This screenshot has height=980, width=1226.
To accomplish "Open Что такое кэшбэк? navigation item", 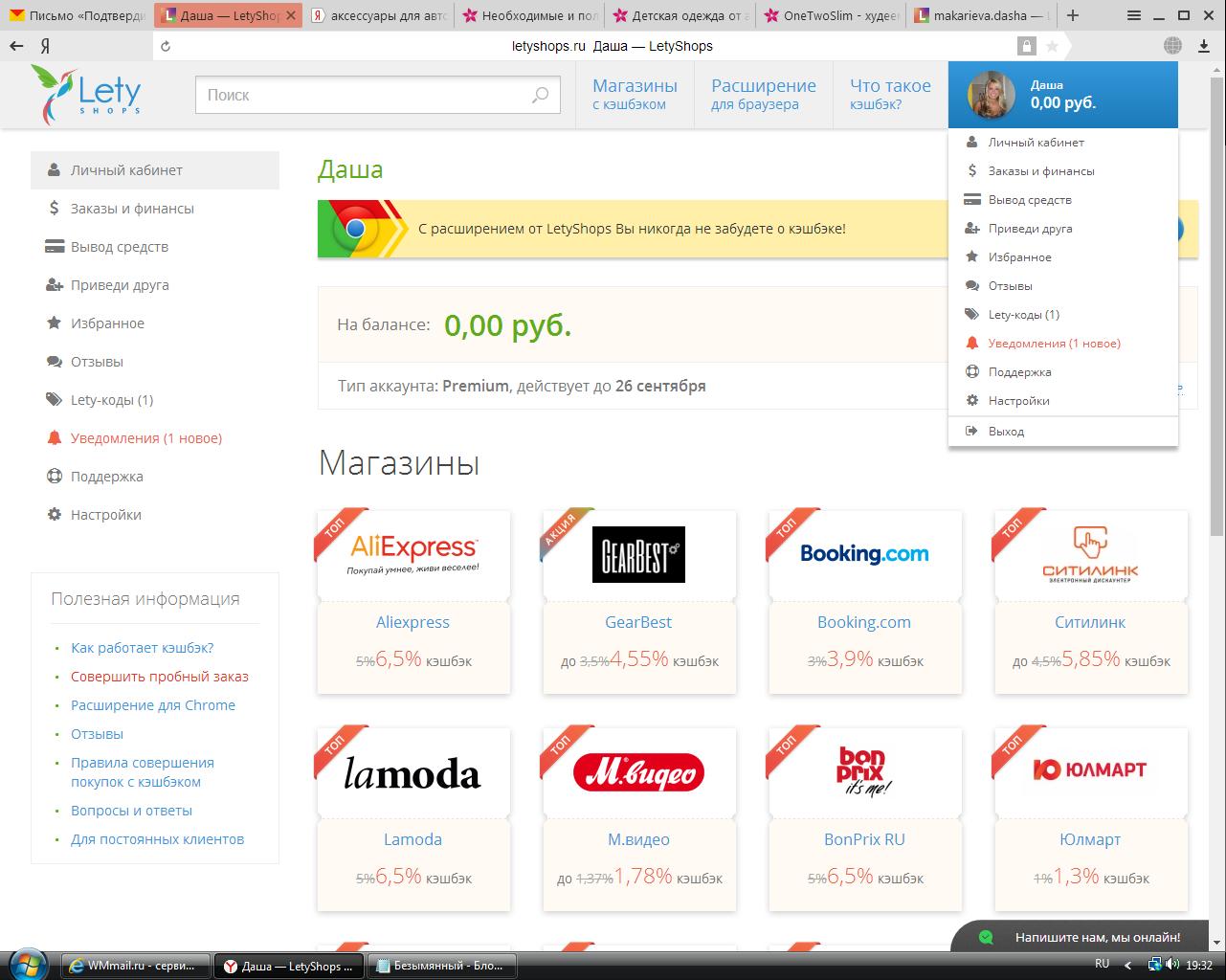I will pos(890,95).
